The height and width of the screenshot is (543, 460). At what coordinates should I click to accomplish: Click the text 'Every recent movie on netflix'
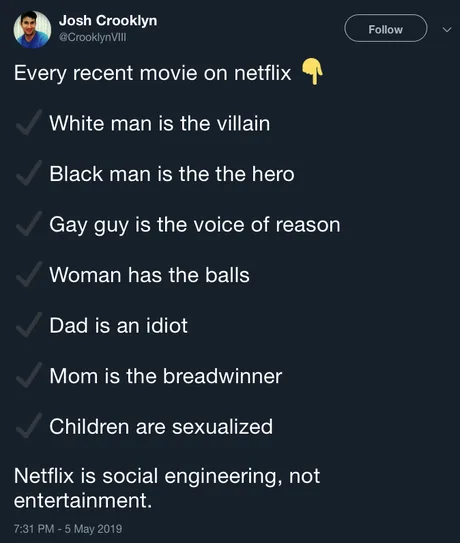pyautogui.click(x=152, y=73)
